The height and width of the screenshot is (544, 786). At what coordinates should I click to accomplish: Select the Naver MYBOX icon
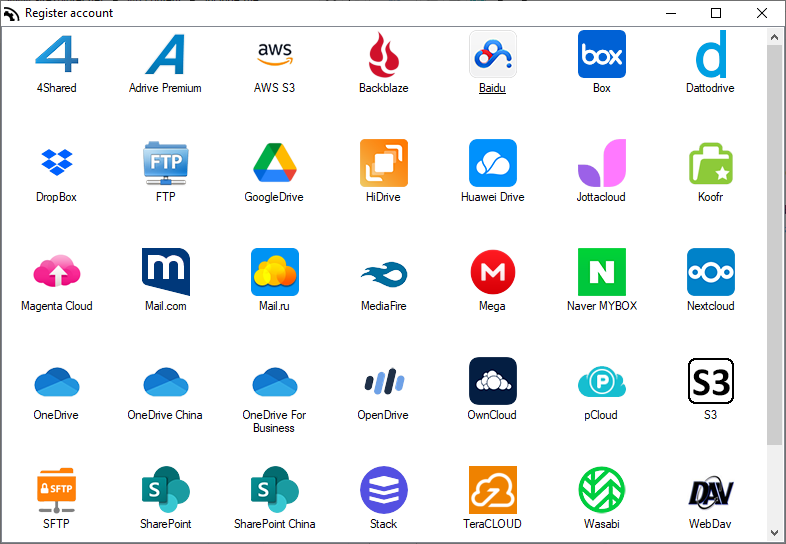coord(602,272)
